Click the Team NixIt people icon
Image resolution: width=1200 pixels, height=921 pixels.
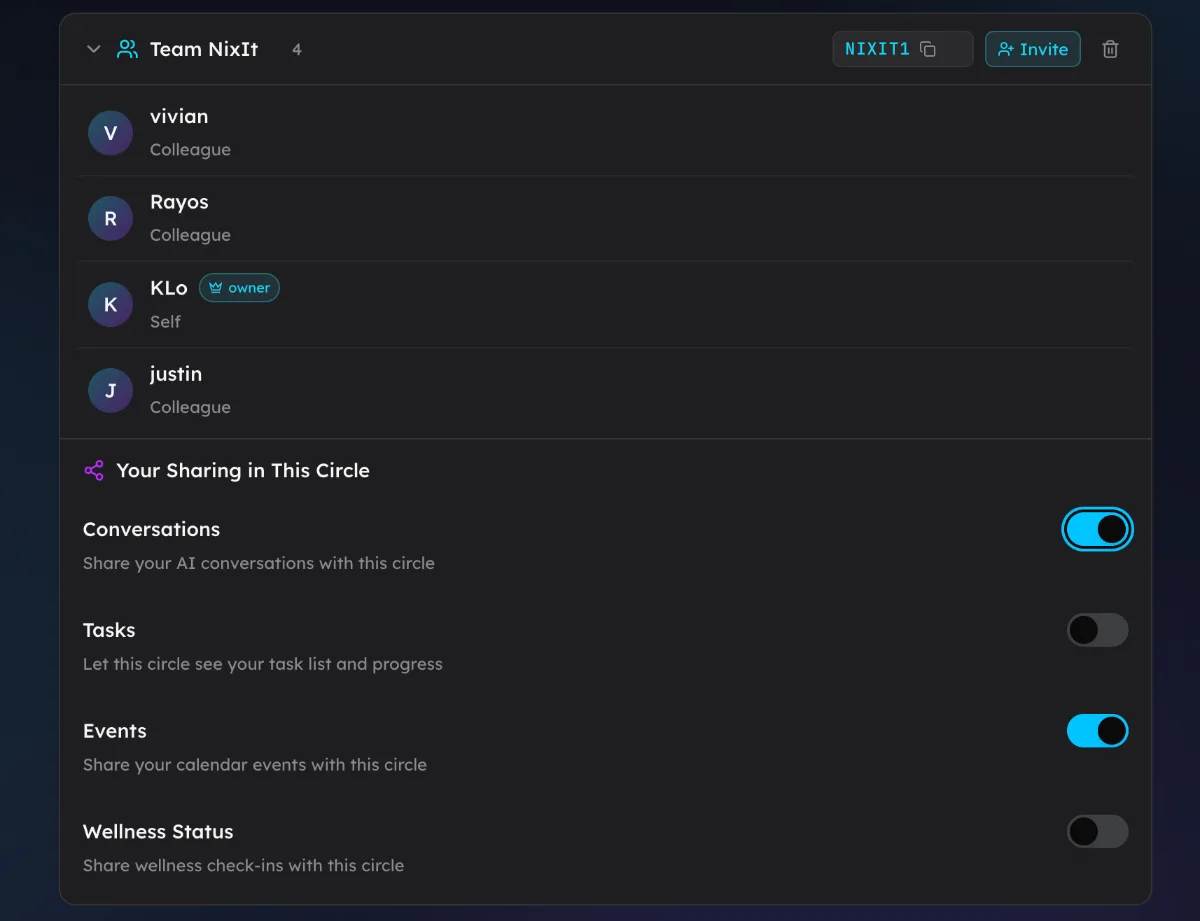tap(127, 49)
